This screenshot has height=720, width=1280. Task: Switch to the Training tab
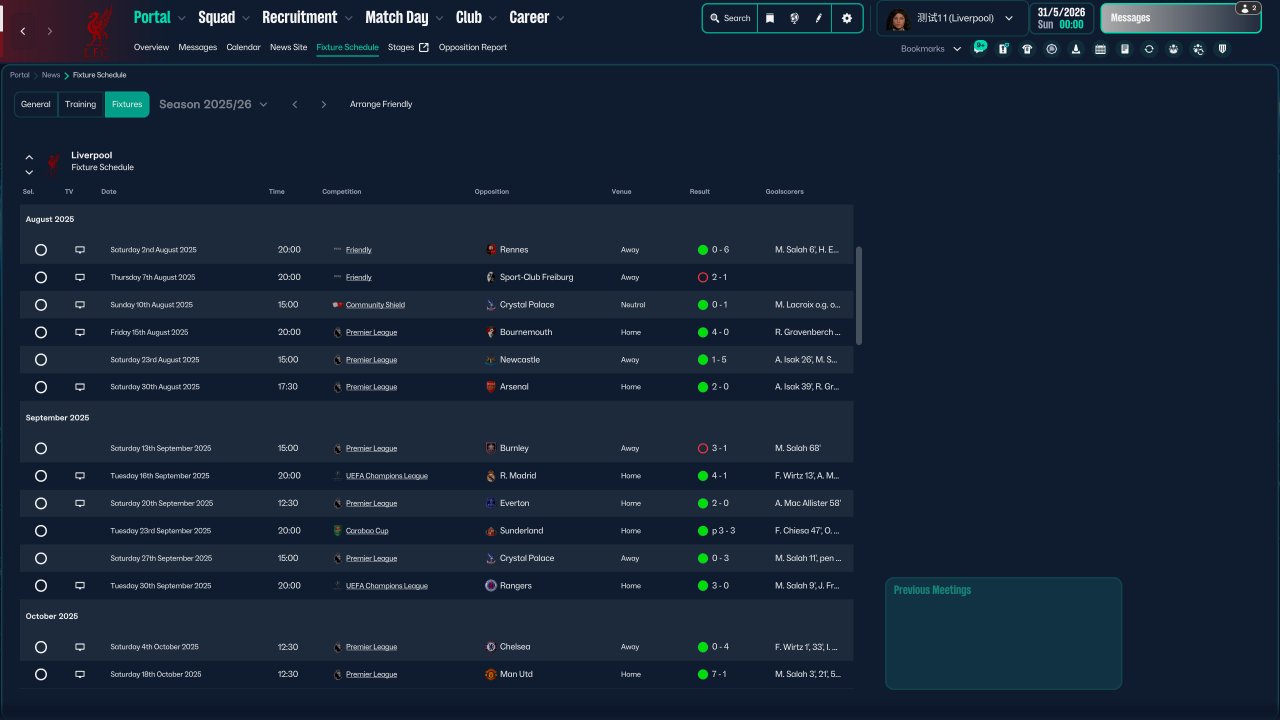[x=80, y=104]
